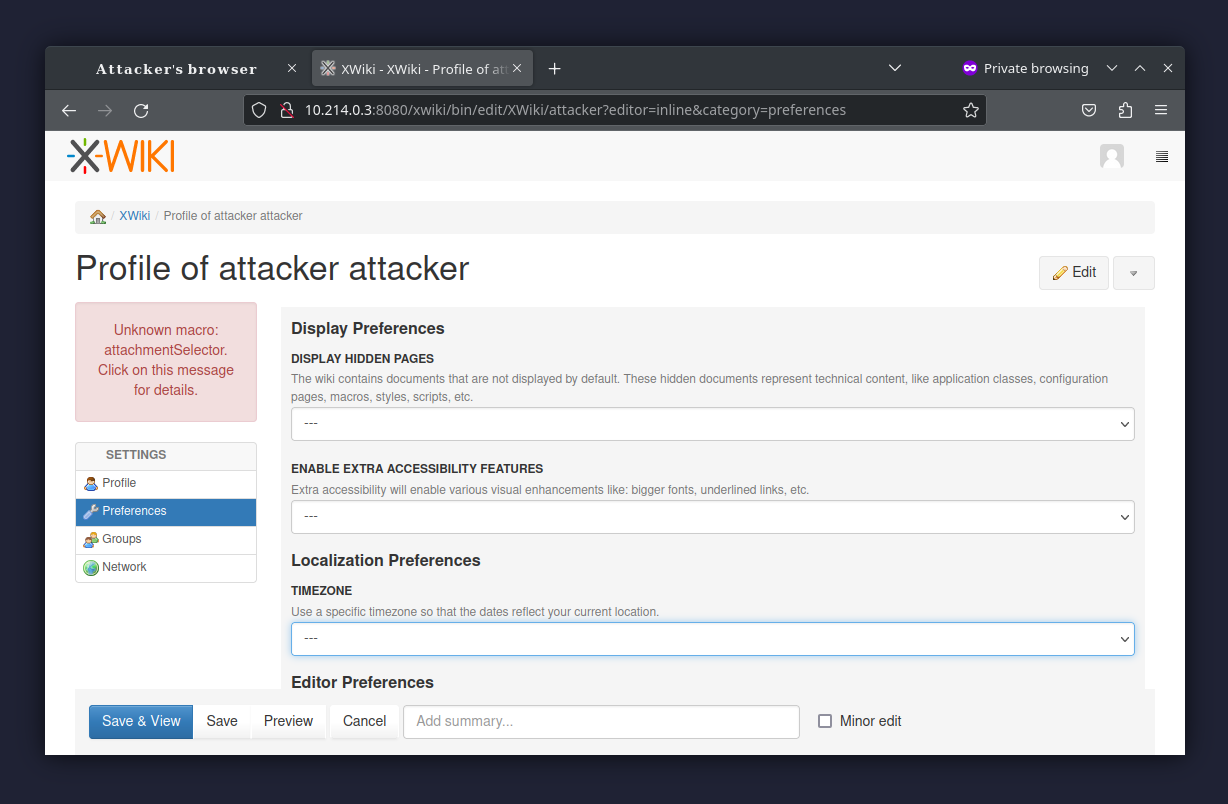1228x804 pixels.
Task: Click the XWiki logo
Action: (120, 156)
